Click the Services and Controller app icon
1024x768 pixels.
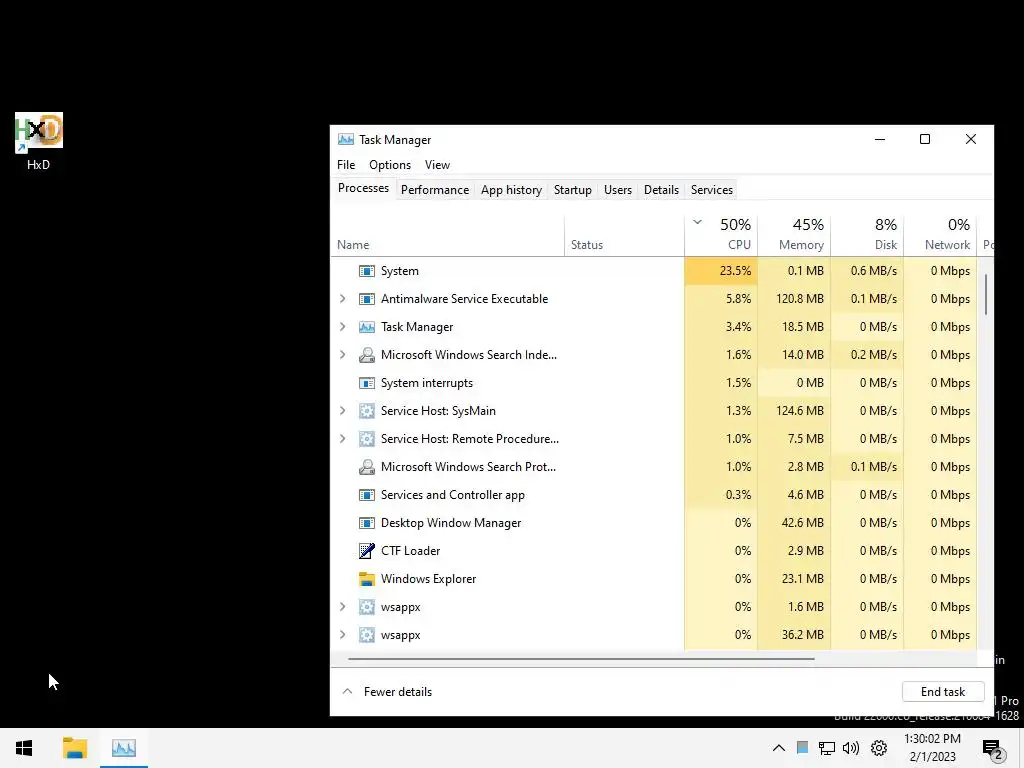click(x=367, y=495)
